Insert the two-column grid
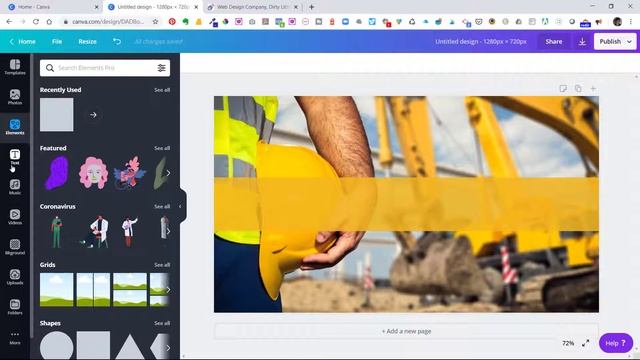The image size is (640, 360). pos(93,289)
